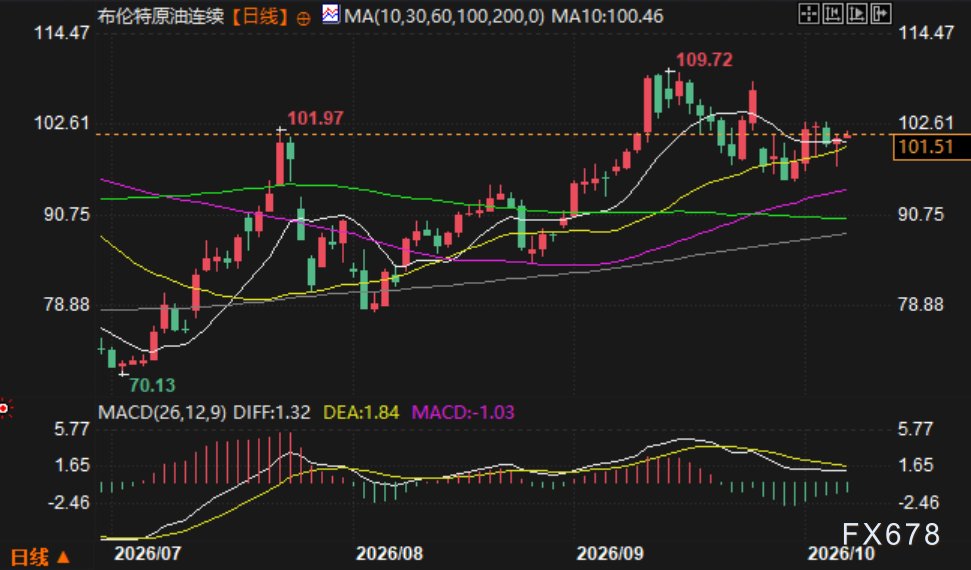Click the MA(10,30,60,100,200,0) parameters label
971x570 pixels.
click(444, 15)
